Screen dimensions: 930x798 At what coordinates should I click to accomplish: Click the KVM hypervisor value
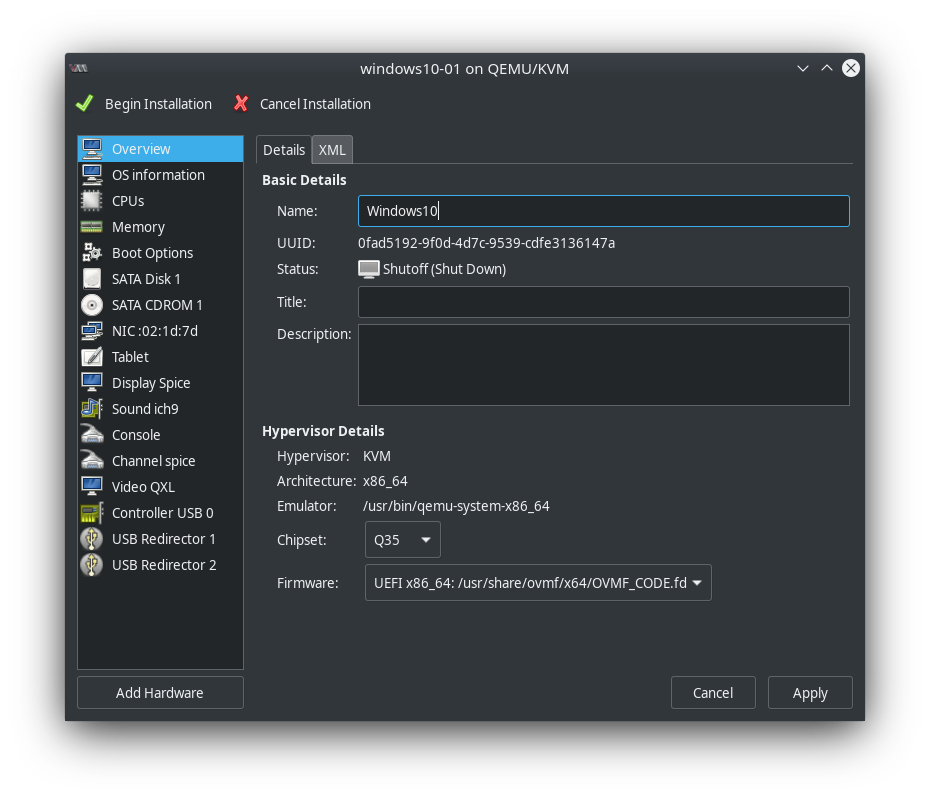pos(377,456)
